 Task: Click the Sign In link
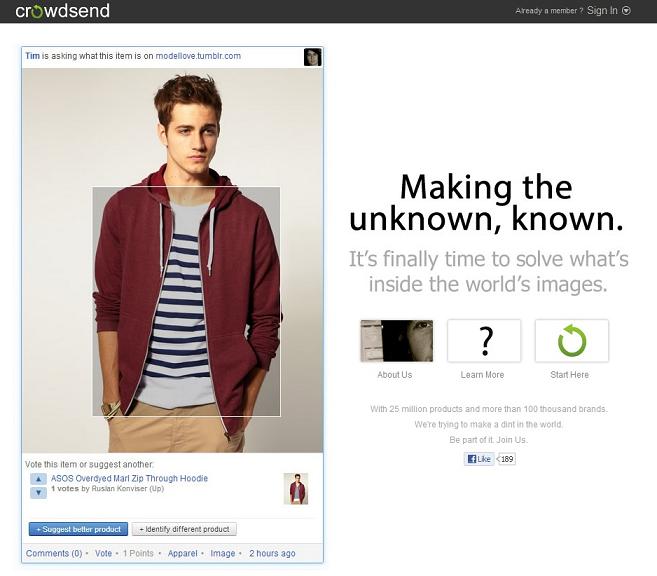tap(602, 11)
